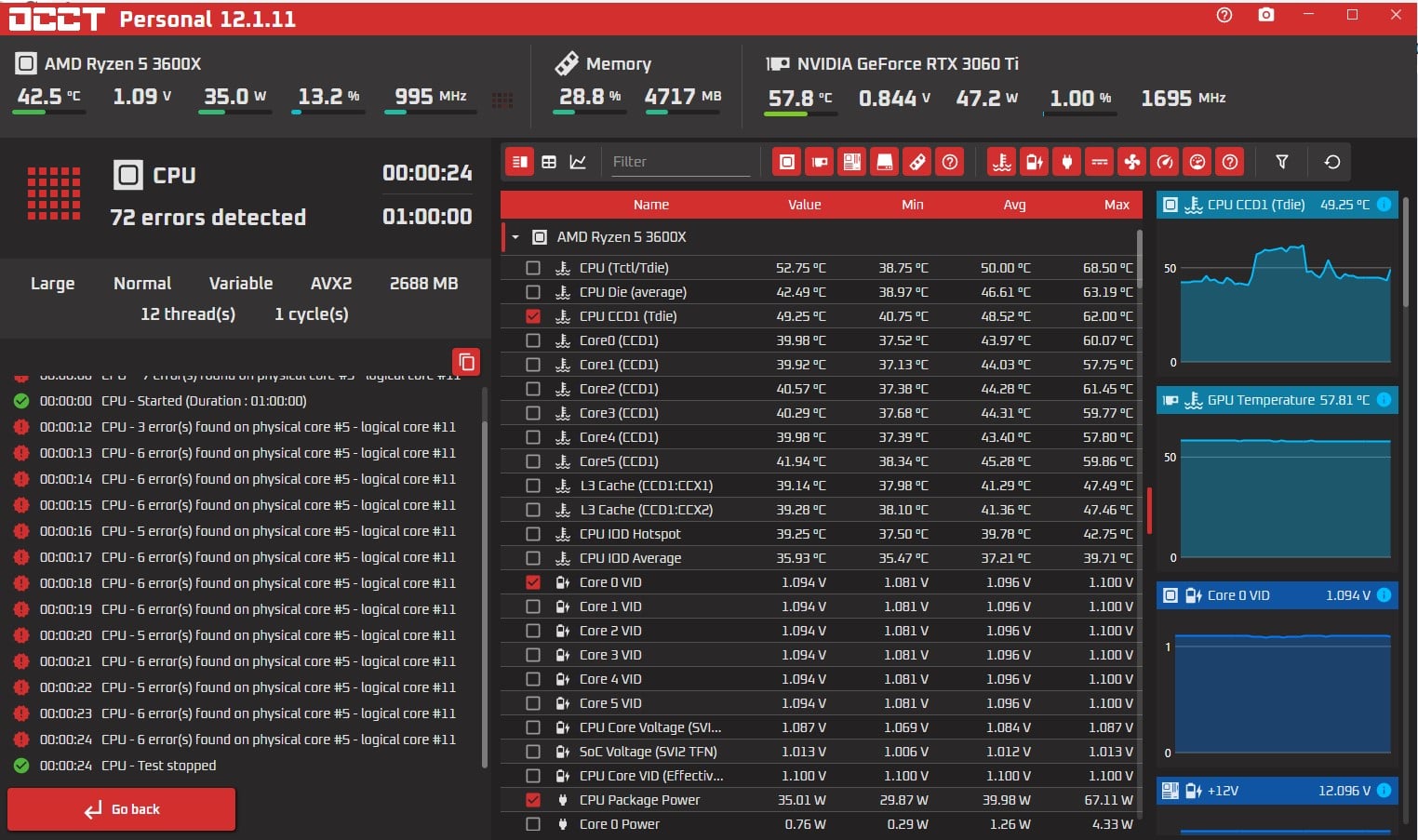Toggle the usage gauge sensor filter

click(x=1197, y=162)
